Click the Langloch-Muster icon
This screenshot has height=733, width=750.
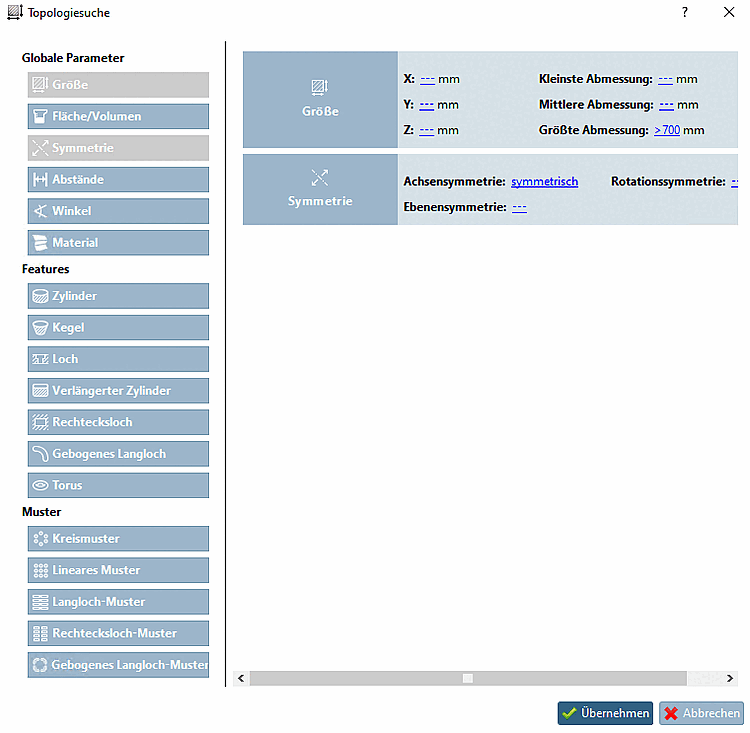40,602
